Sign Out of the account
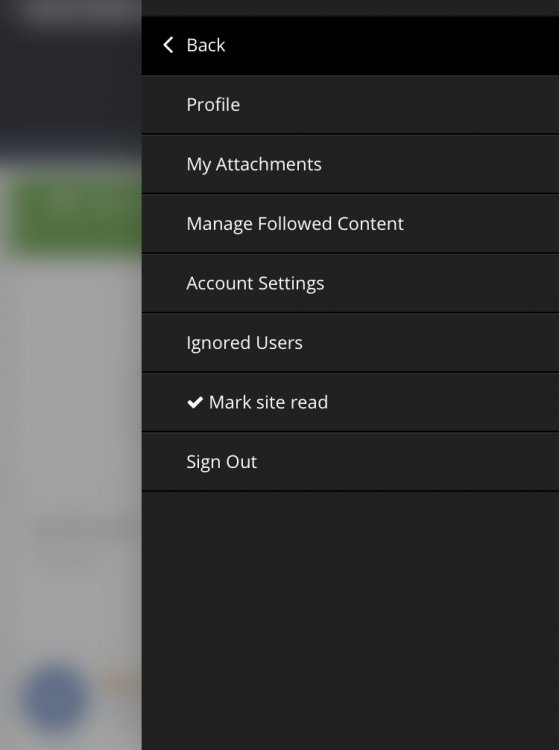Screen dimensions: 559x750 [x=350, y=462]
